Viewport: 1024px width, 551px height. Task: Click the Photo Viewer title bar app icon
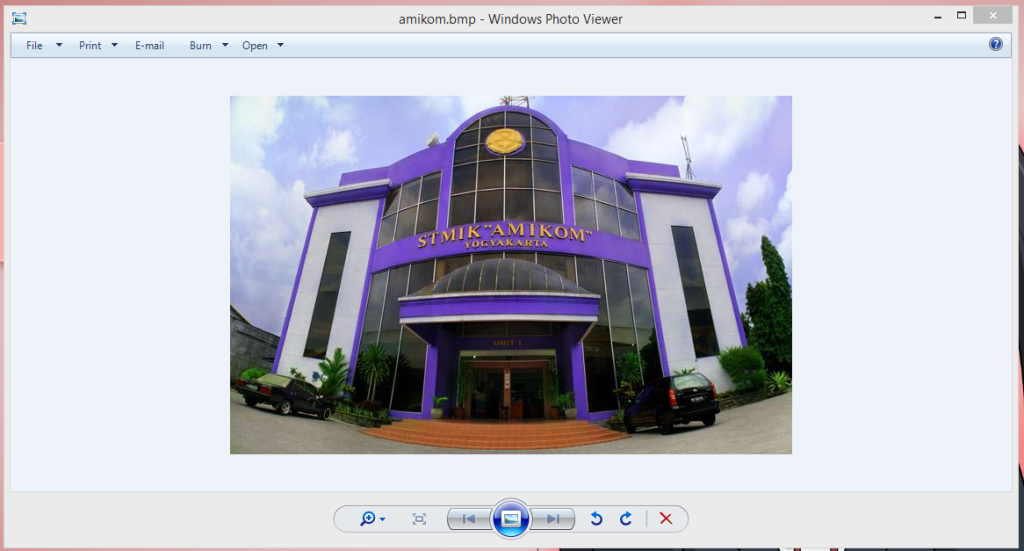tap(20, 18)
